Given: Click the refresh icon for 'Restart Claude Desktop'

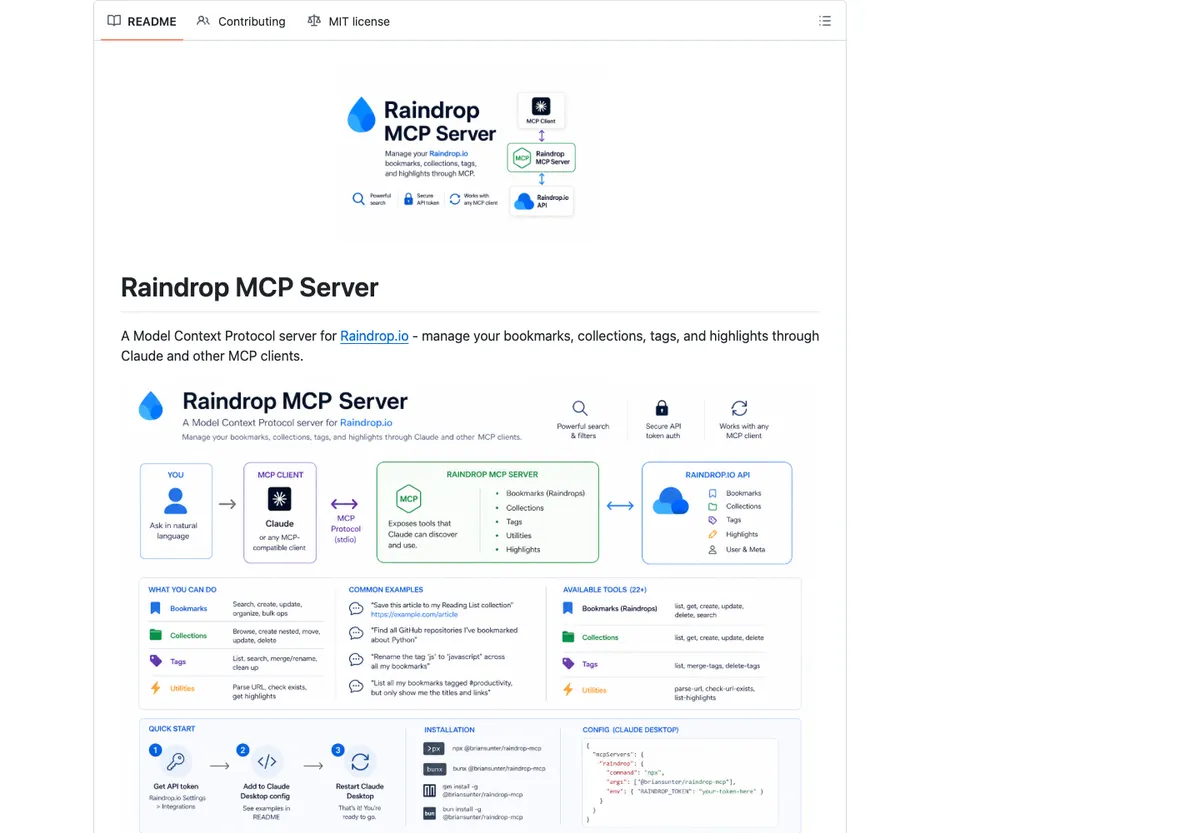Looking at the screenshot, I should tap(360, 762).
